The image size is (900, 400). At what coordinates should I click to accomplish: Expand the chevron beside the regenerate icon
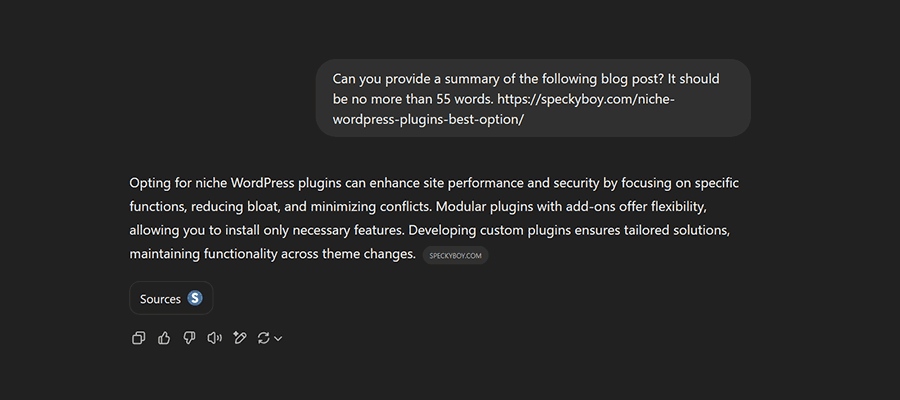(x=278, y=339)
